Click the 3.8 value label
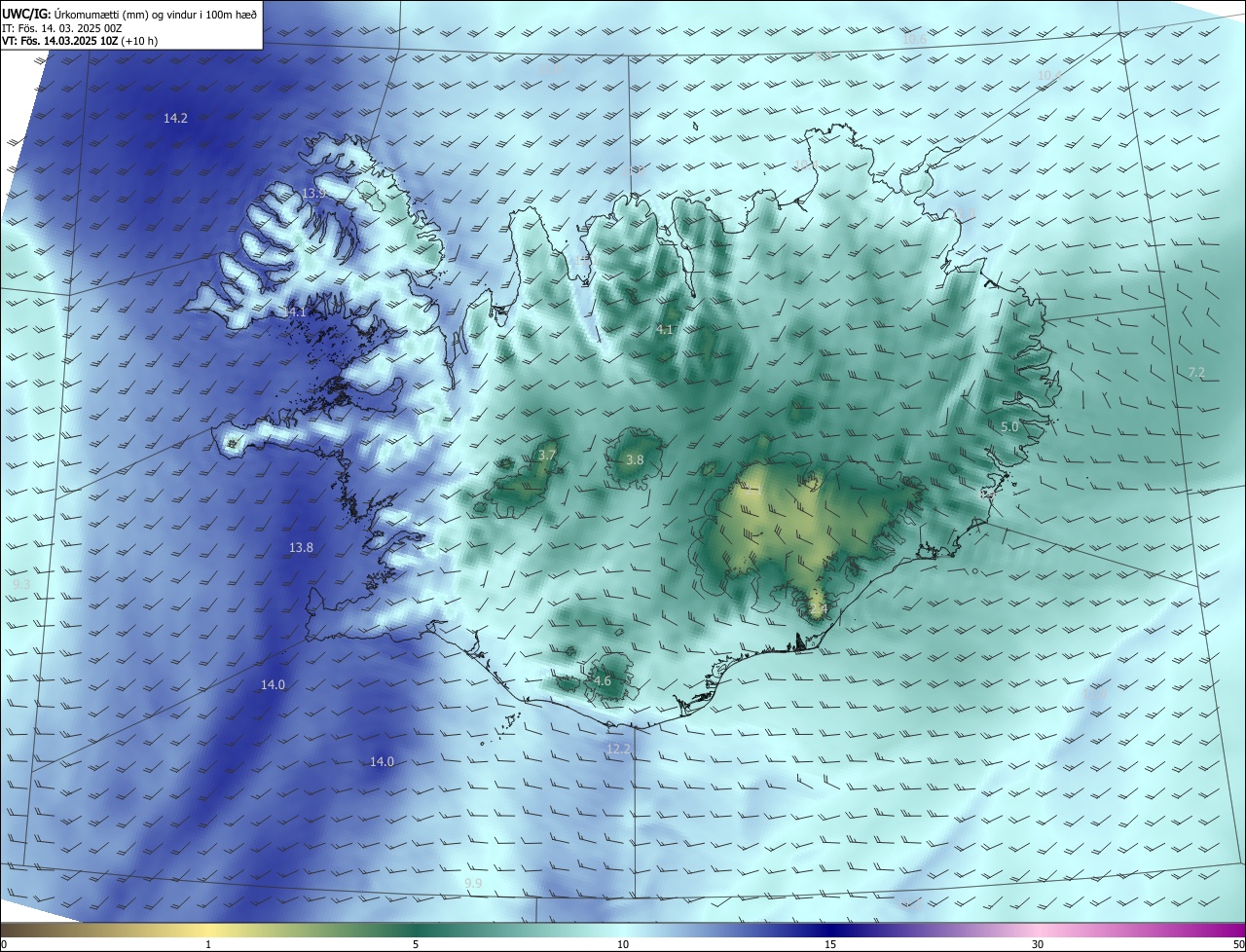 (x=635, y=459)
